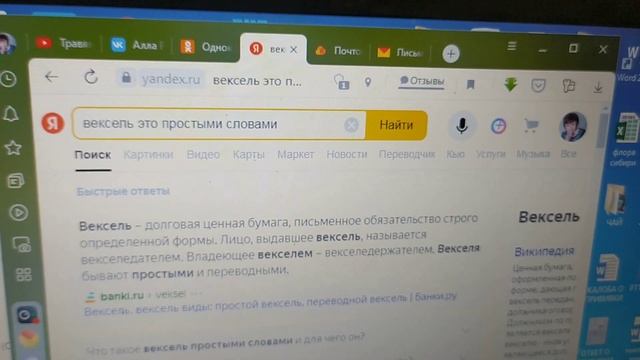Open notifications bell in the sidebar
Viewport: 640px width, 360px height.
point(11,114)
